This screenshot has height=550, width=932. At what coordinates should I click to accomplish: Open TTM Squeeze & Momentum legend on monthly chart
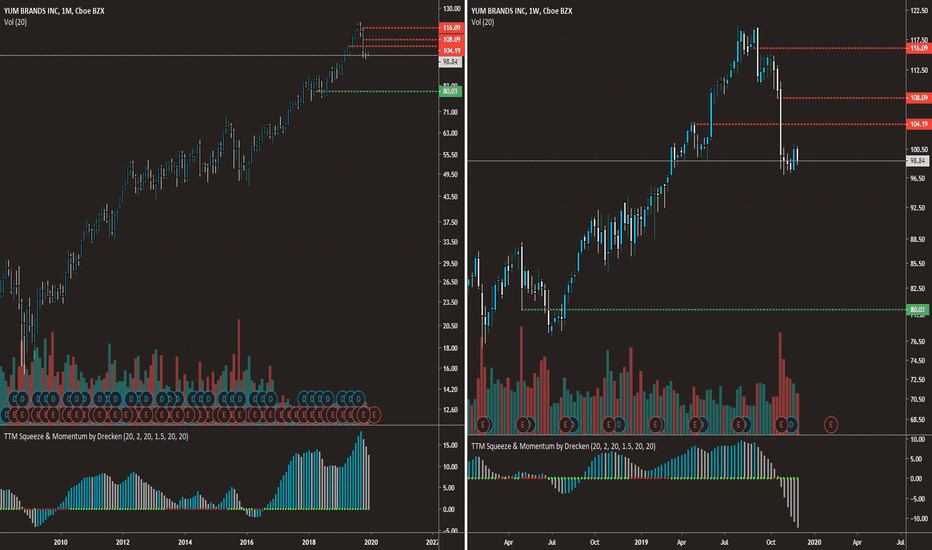pyautogui.click(x=96, y=436)
